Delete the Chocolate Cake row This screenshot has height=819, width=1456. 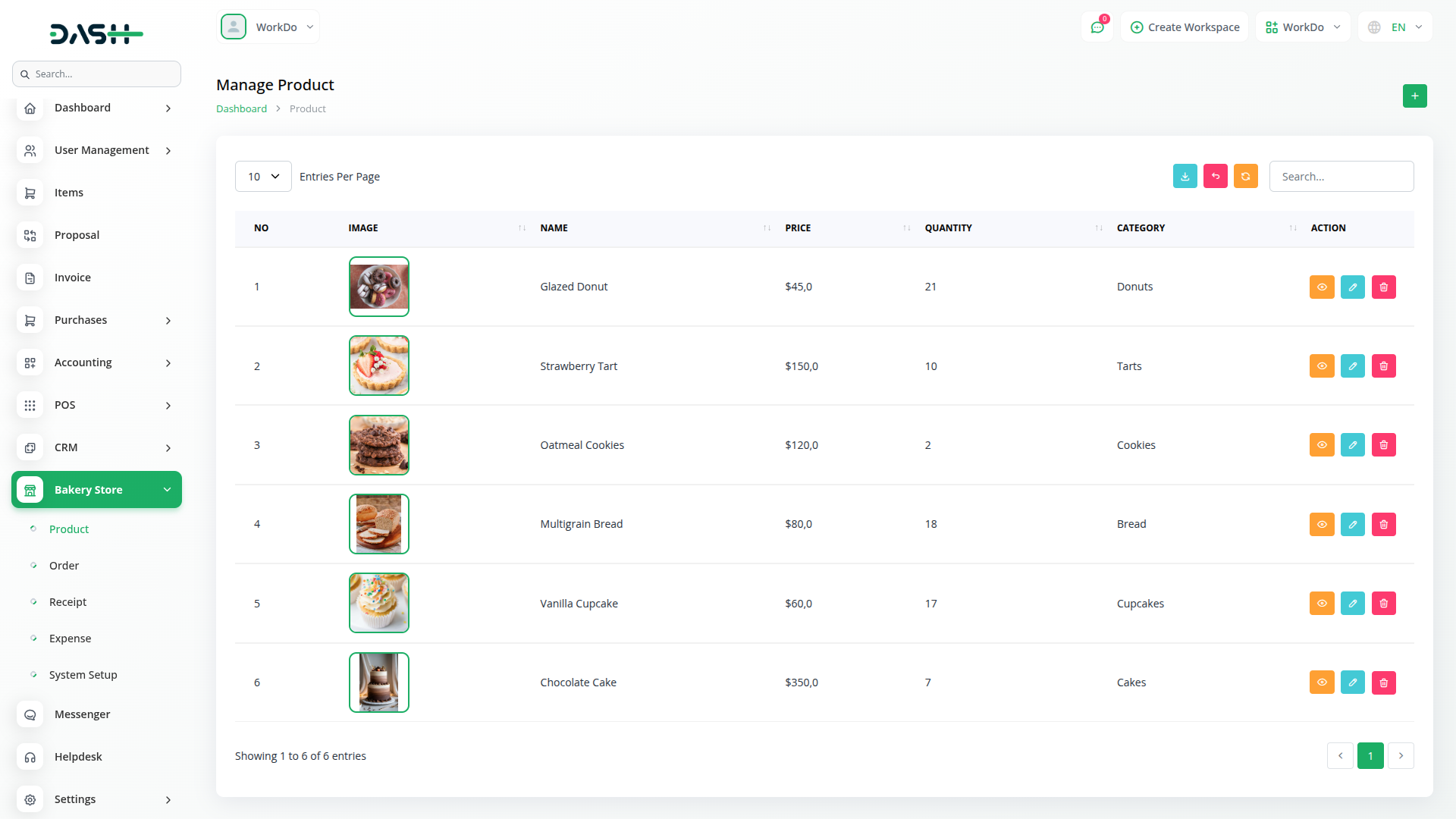coord(1383,682)
